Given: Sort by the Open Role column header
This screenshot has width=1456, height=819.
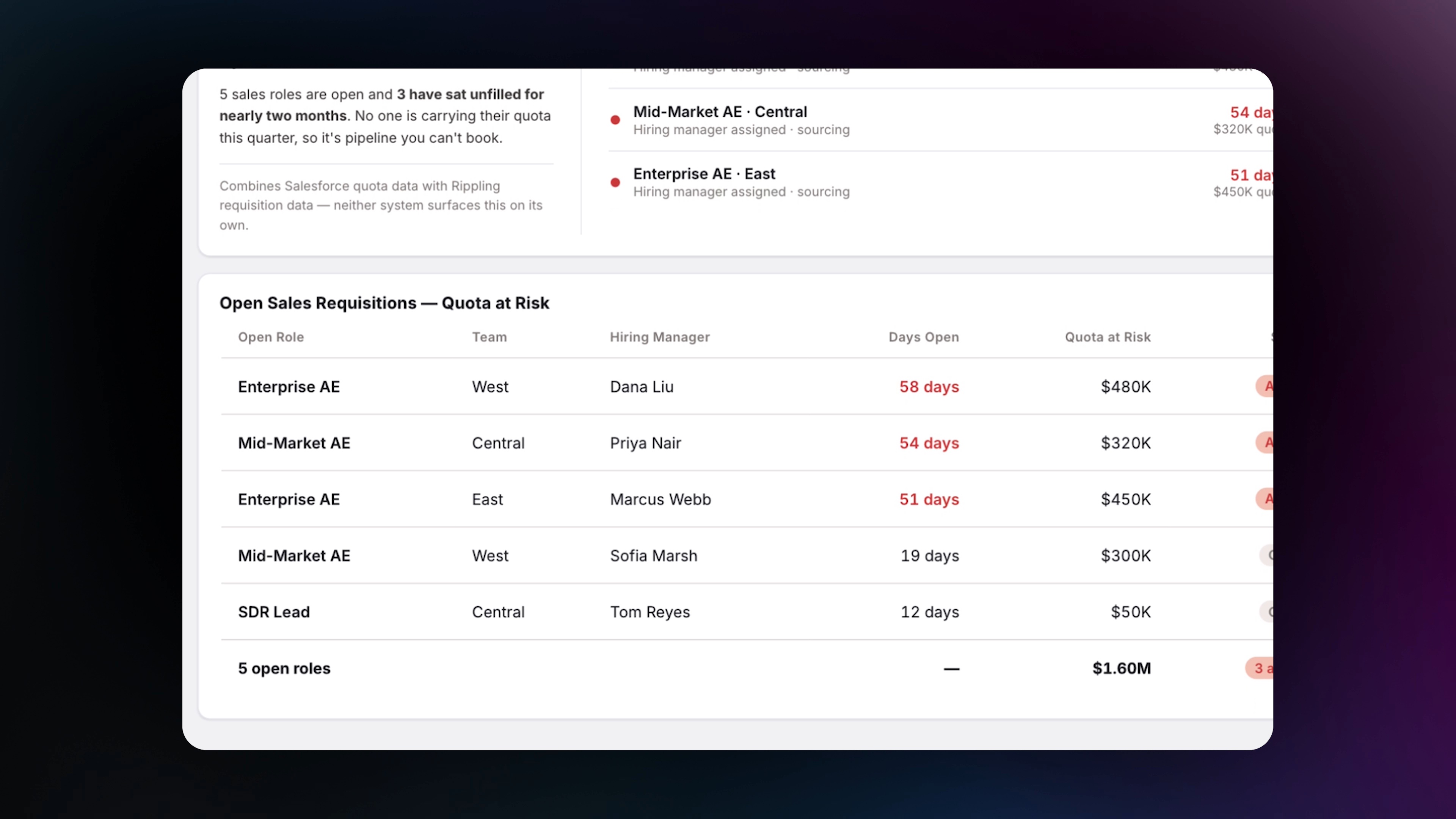Looking at the screenshot, I should click(271, 337).
